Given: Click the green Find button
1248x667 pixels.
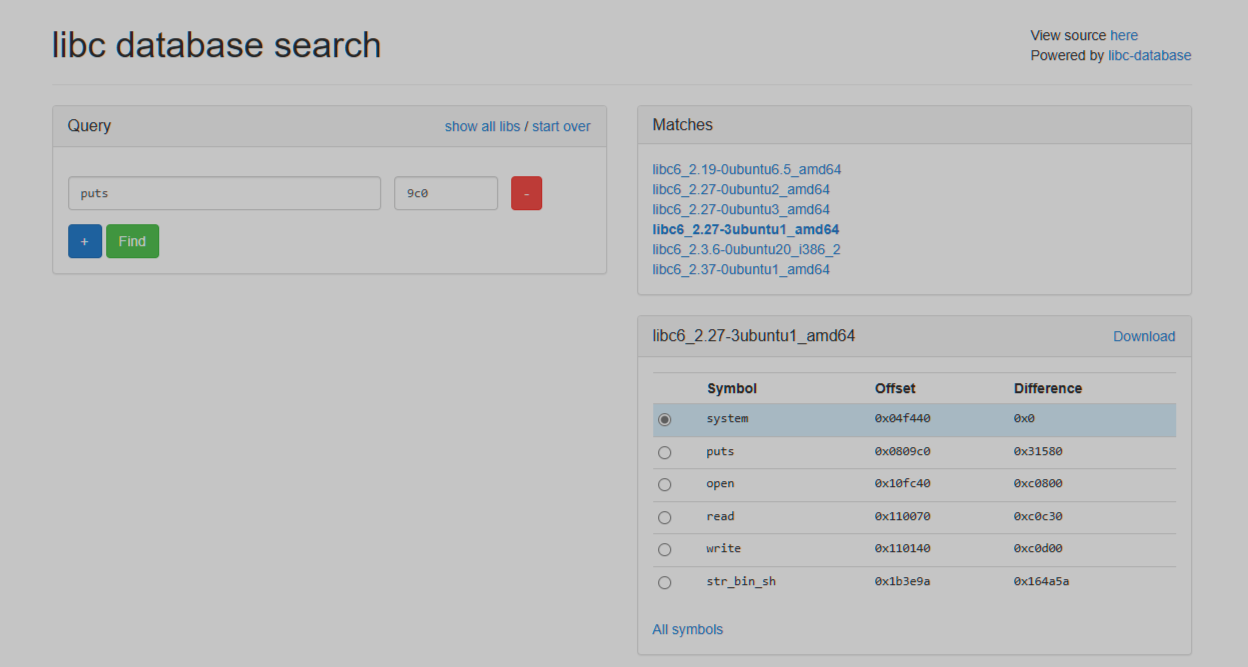Looking at the screenshot, I should [132, 241].
